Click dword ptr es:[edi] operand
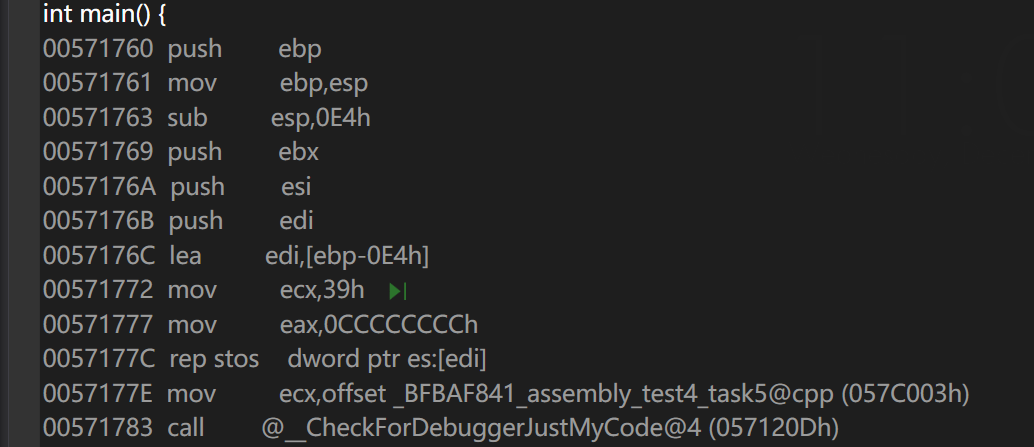 (x=387, y=359)
